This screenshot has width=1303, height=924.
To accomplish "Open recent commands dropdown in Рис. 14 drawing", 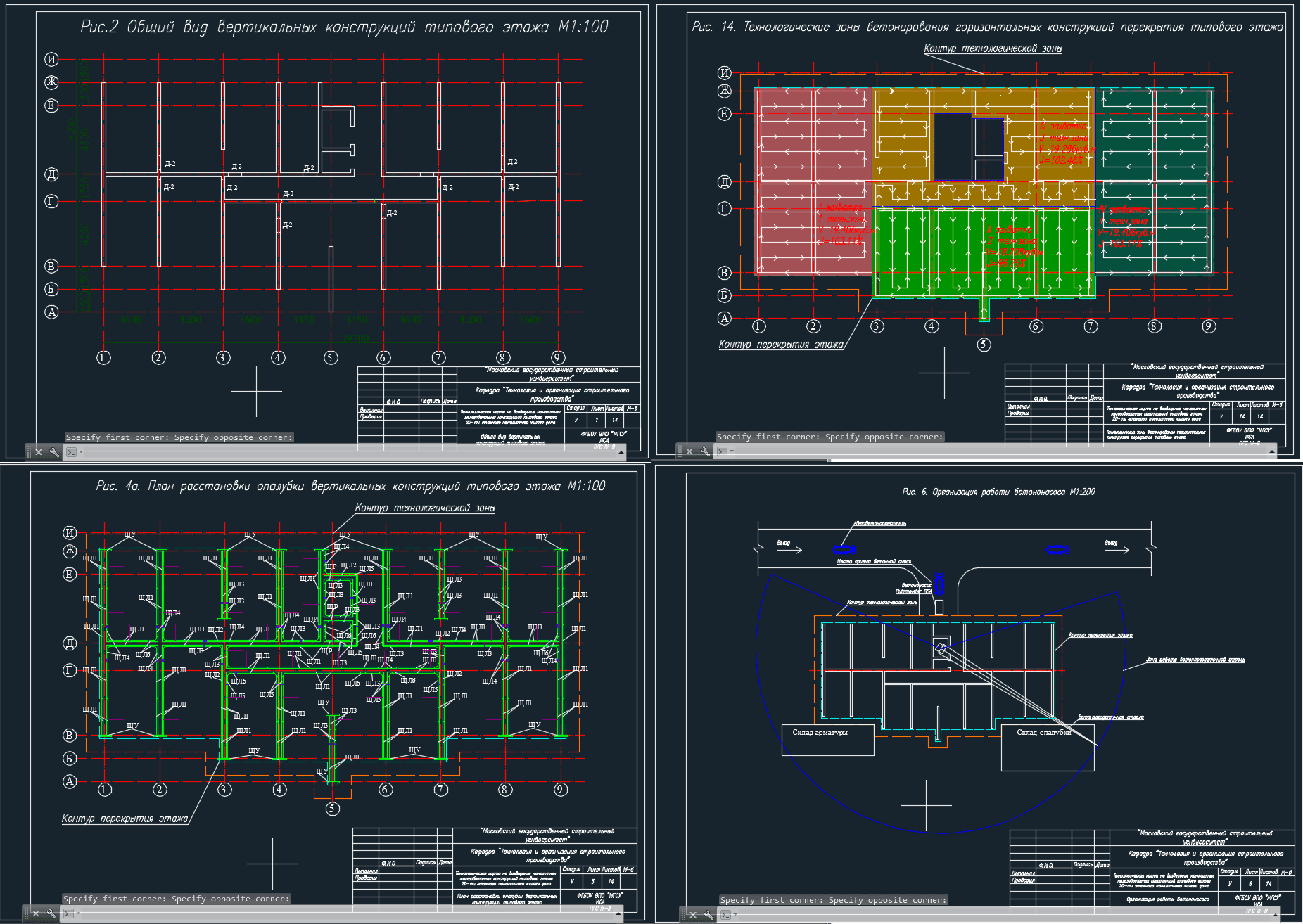I will click(x=731, y=451).
